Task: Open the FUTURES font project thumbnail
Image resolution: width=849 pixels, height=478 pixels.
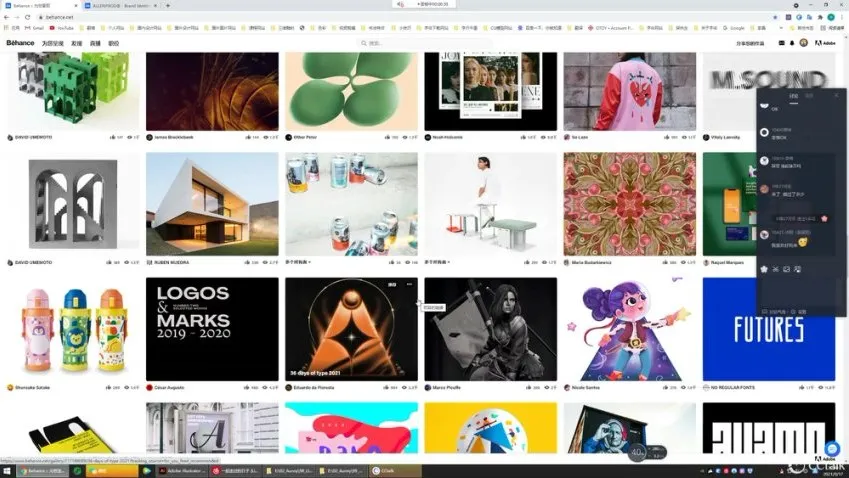Action: point(768,329)
